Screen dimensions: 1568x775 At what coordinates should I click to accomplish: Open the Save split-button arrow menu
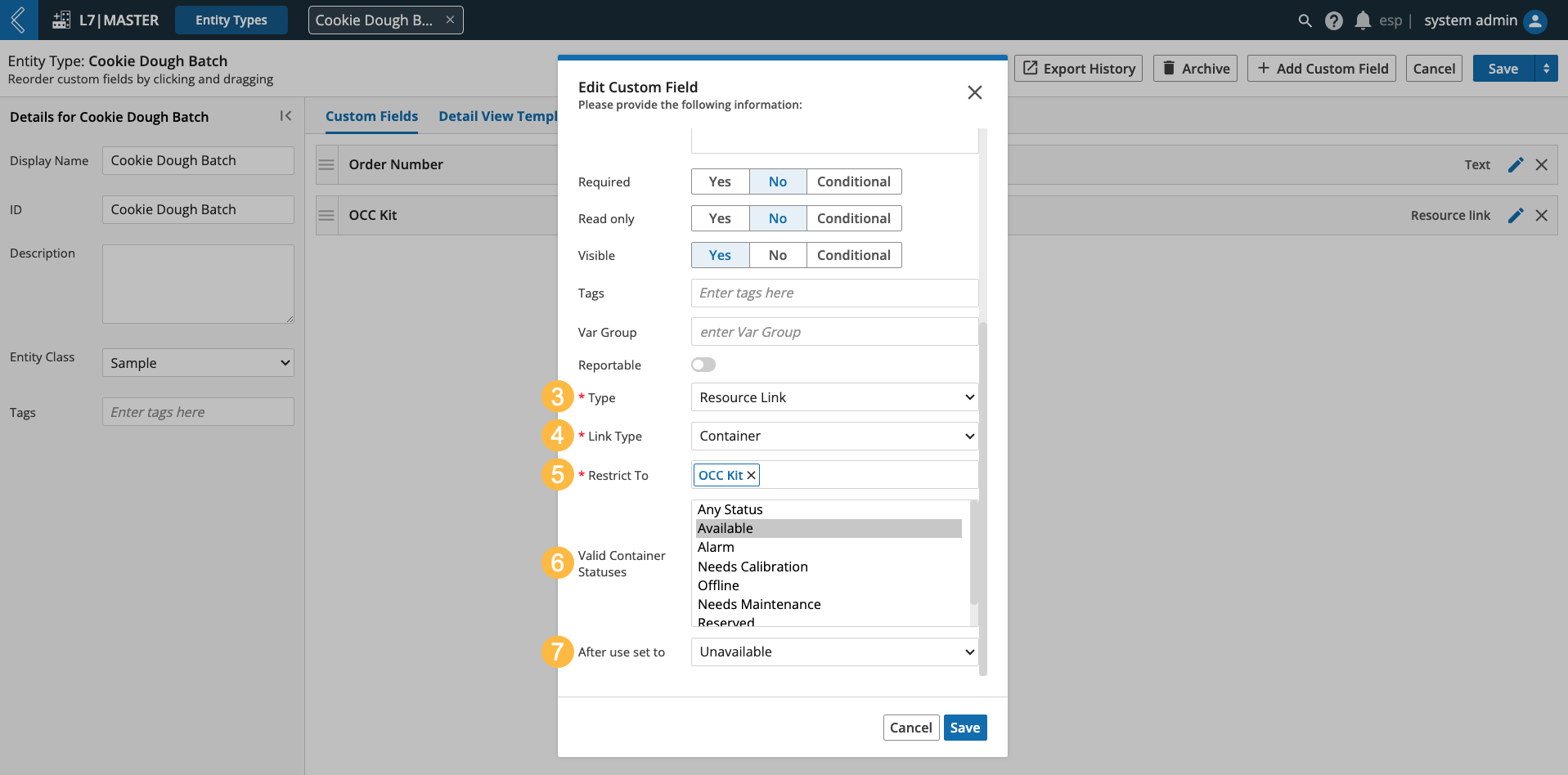pos(1546,69)
